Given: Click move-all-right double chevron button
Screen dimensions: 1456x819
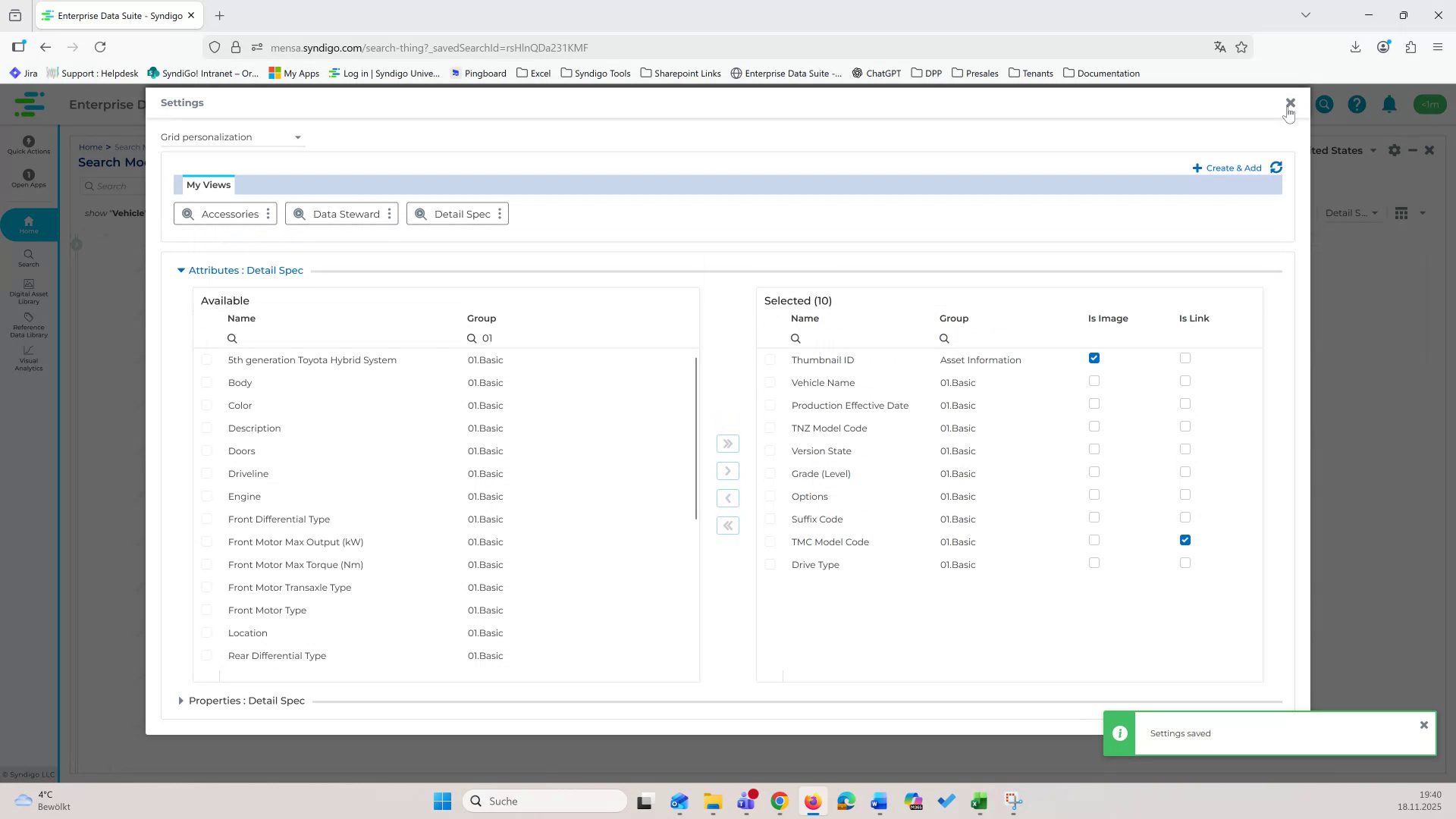Looking at the screenshot, I should tap(728, 444).
